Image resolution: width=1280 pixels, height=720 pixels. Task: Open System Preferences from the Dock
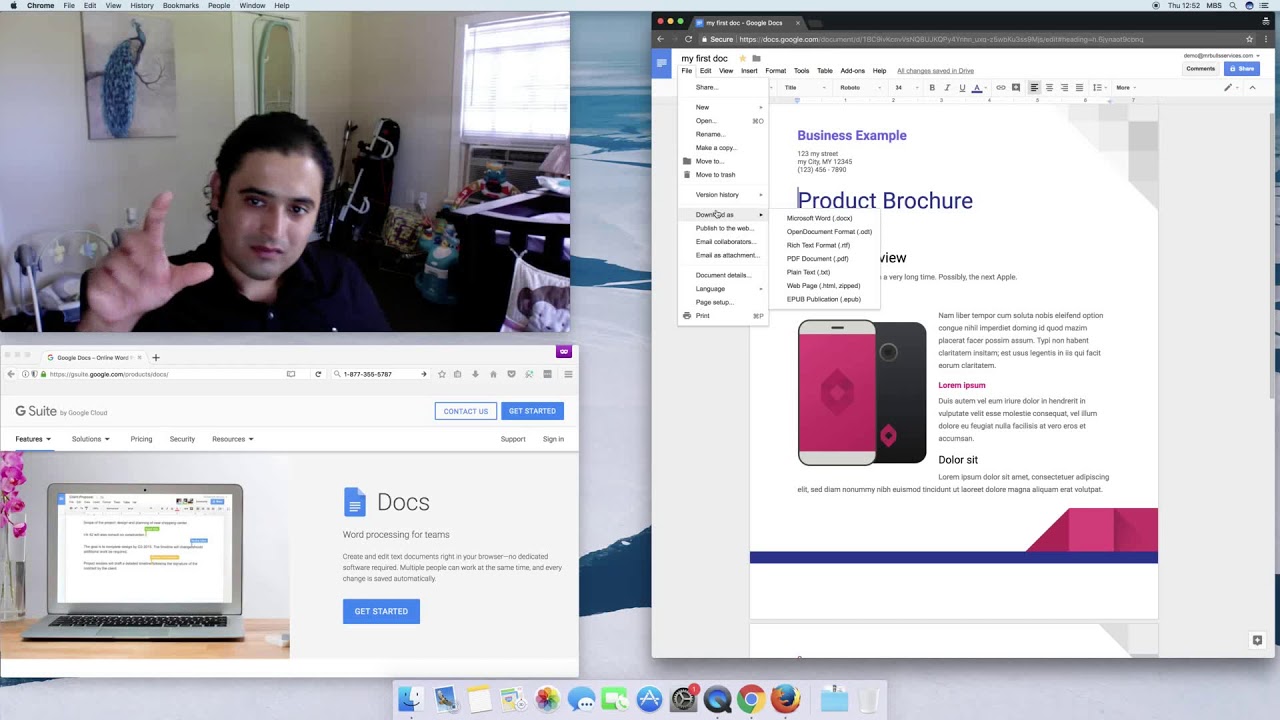click(x=683, y=698)
